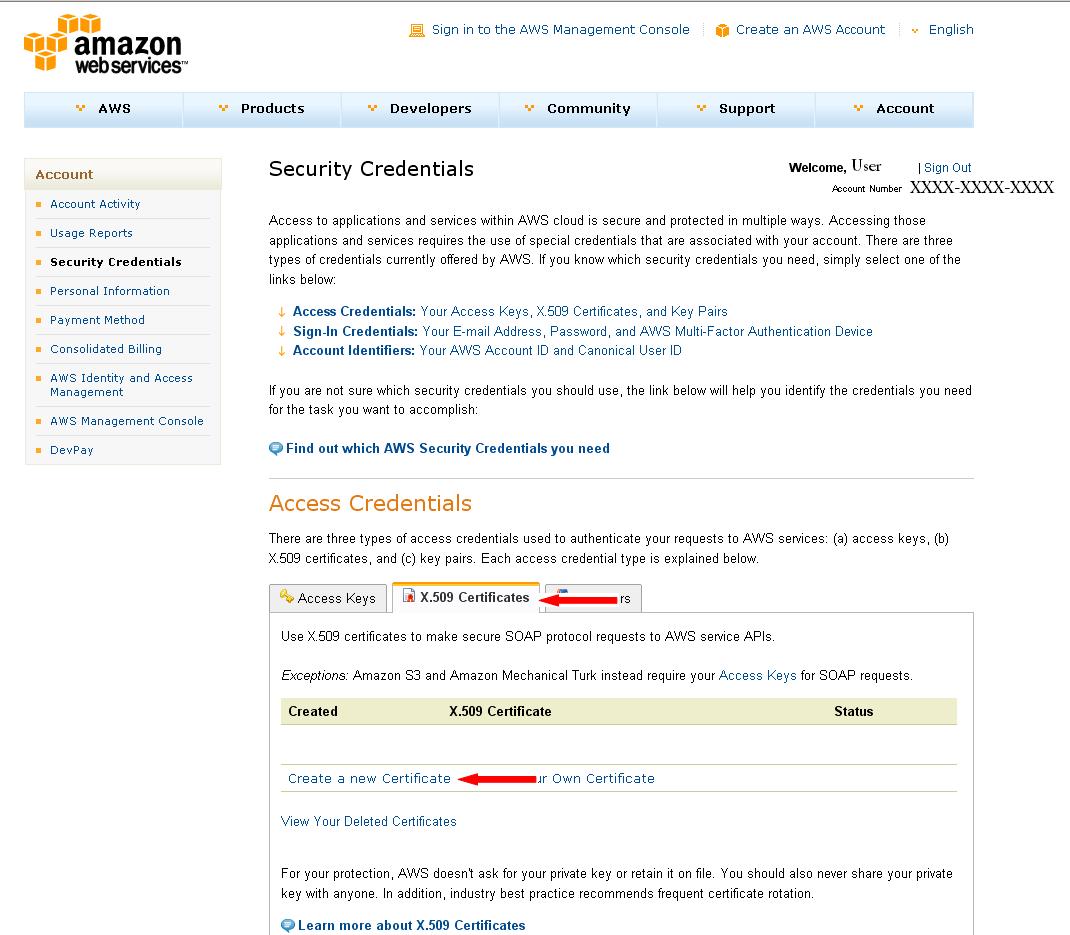Click the Sign Out link
The height and width of the screenshot is (935, 1070).
point(947,168)
